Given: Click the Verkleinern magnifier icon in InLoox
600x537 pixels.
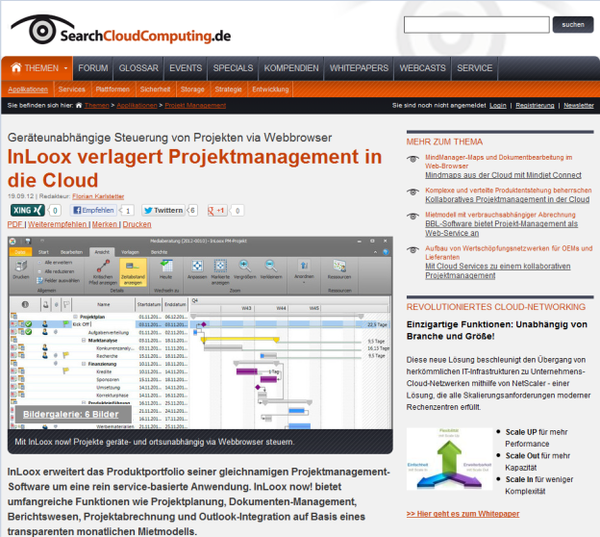Looking at the screenshot, I should coord(271,265).
